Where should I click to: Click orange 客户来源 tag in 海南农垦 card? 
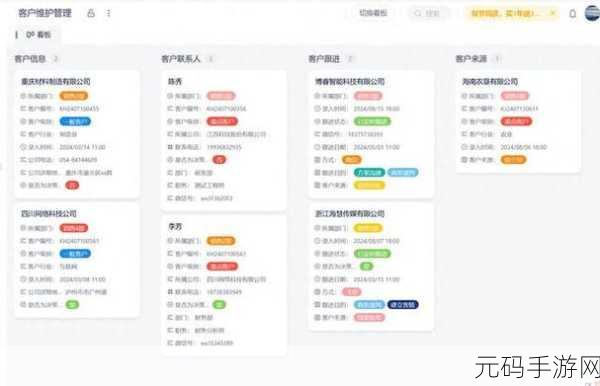pos(513,160)
